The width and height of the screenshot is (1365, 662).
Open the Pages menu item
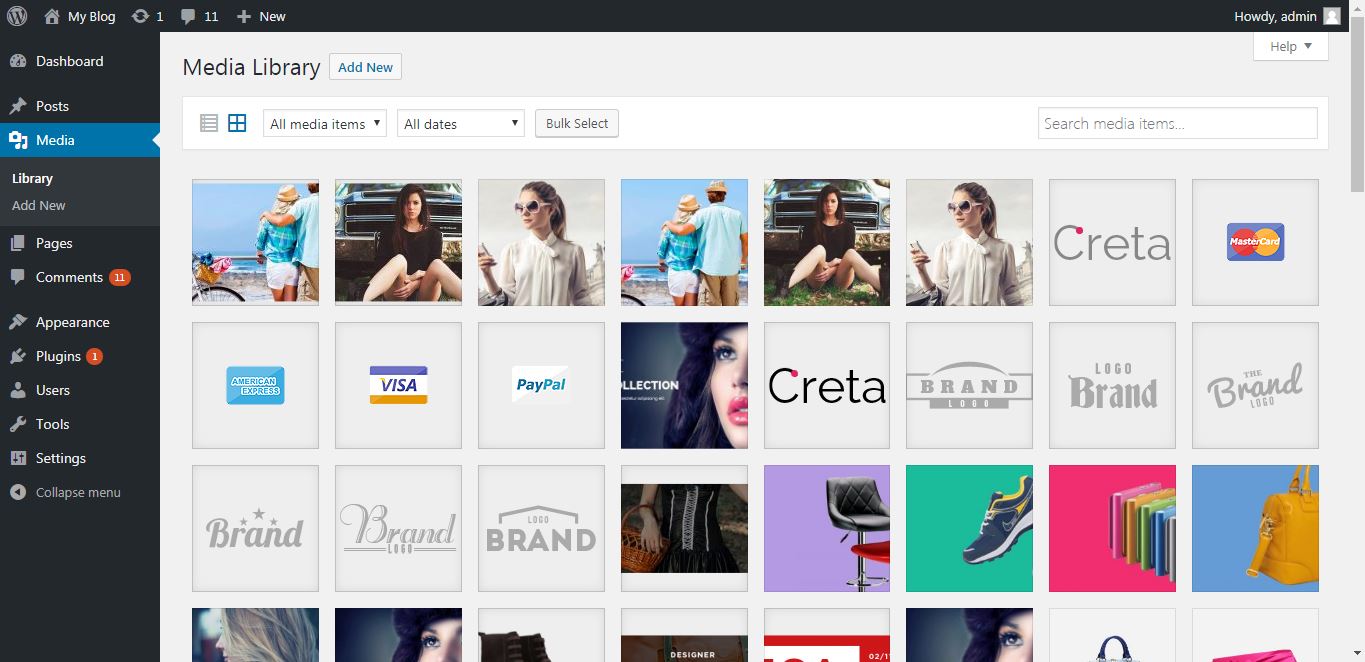(80, 243)
